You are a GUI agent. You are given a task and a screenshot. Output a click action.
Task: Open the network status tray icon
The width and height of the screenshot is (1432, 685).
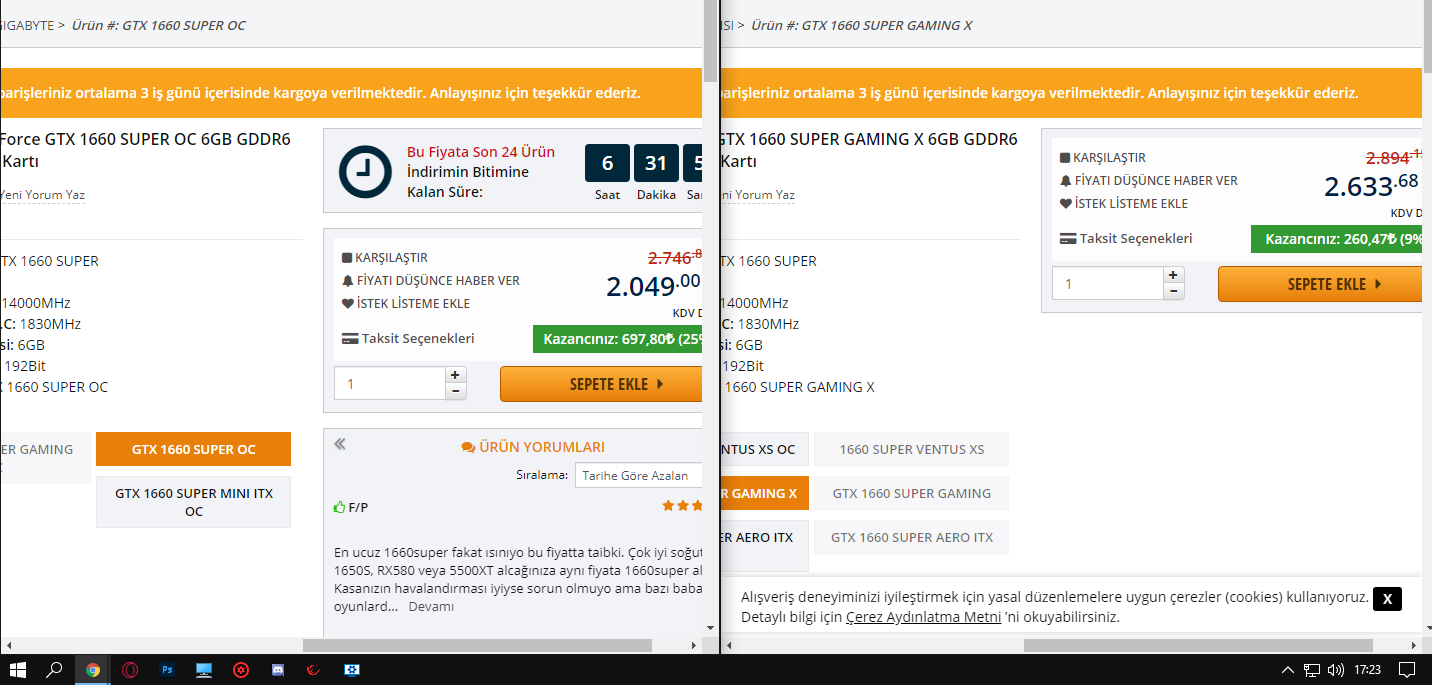click(x=1312, y=670)
